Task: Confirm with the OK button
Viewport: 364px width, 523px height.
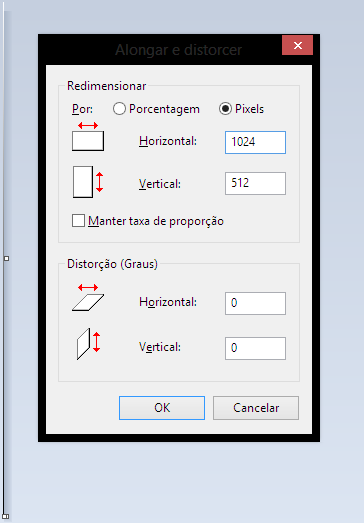Action: [162, 408]
